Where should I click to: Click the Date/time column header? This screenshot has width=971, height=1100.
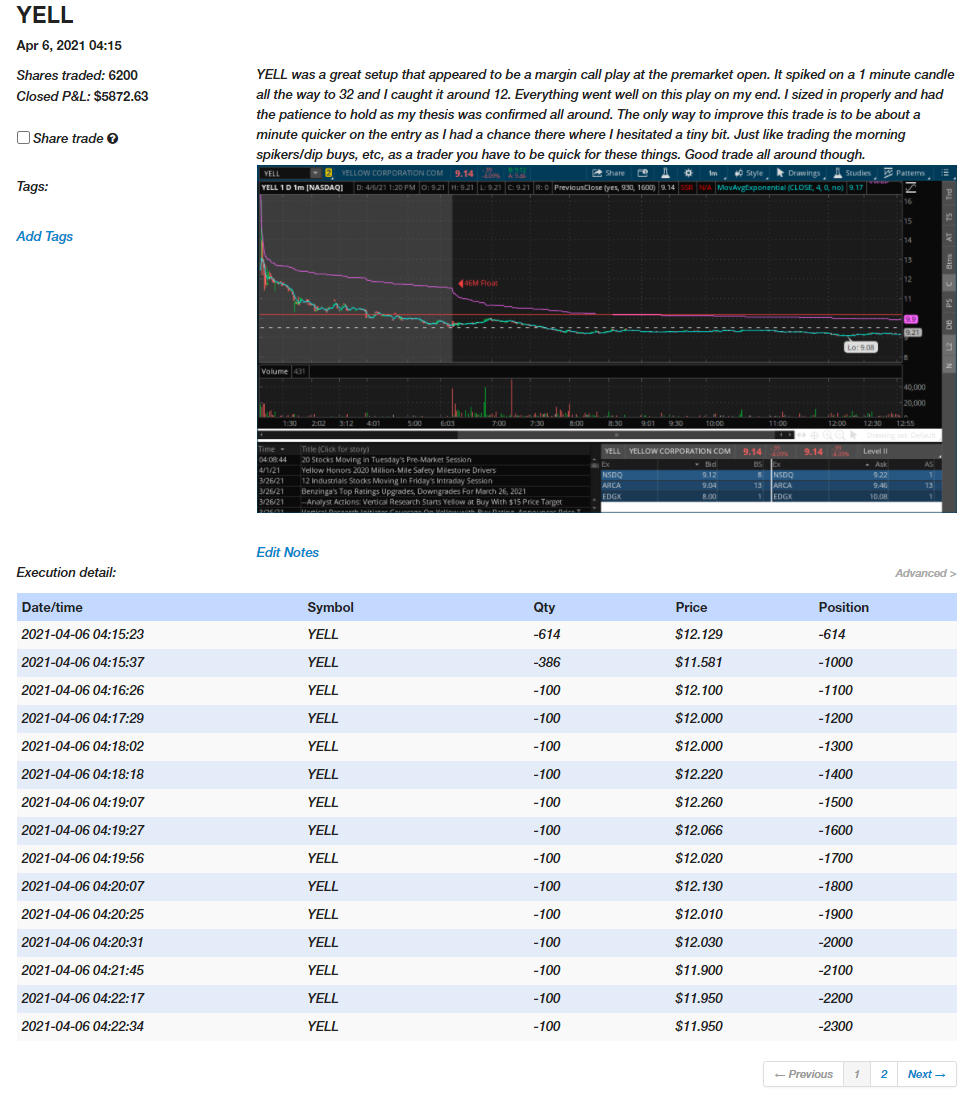[x=52, y=608]
